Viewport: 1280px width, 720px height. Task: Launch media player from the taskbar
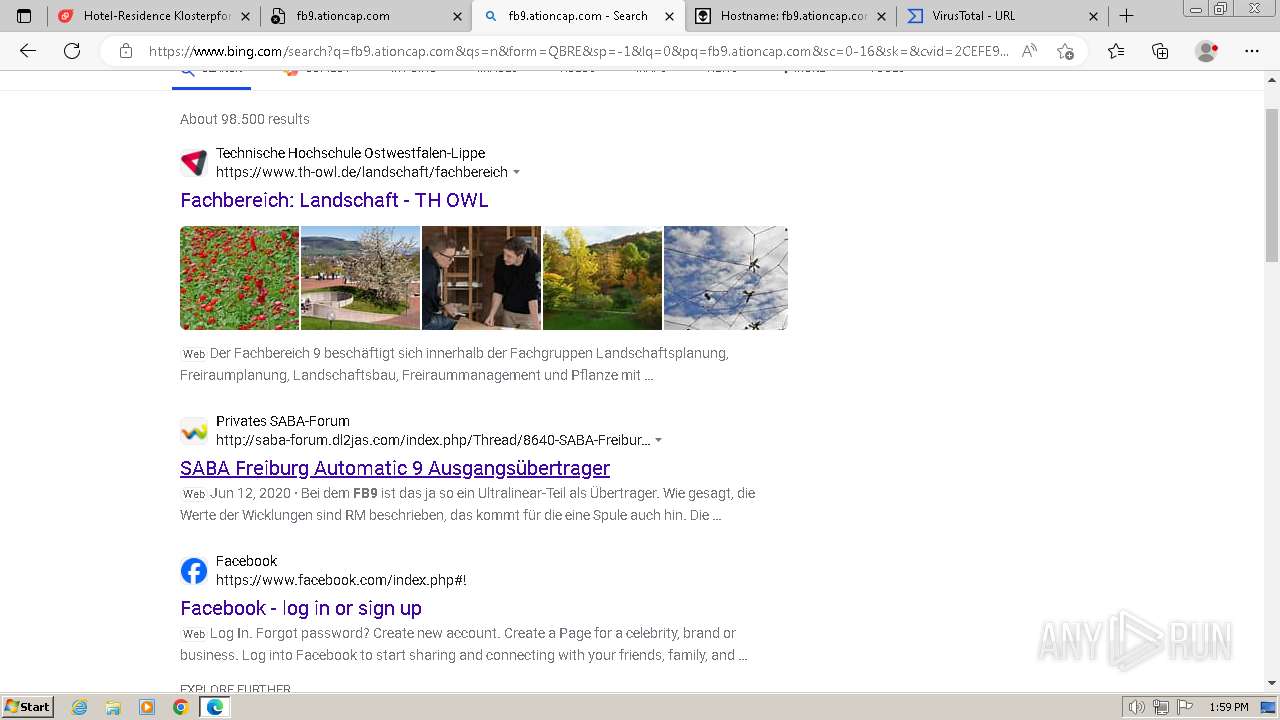(x=147, y=707)
